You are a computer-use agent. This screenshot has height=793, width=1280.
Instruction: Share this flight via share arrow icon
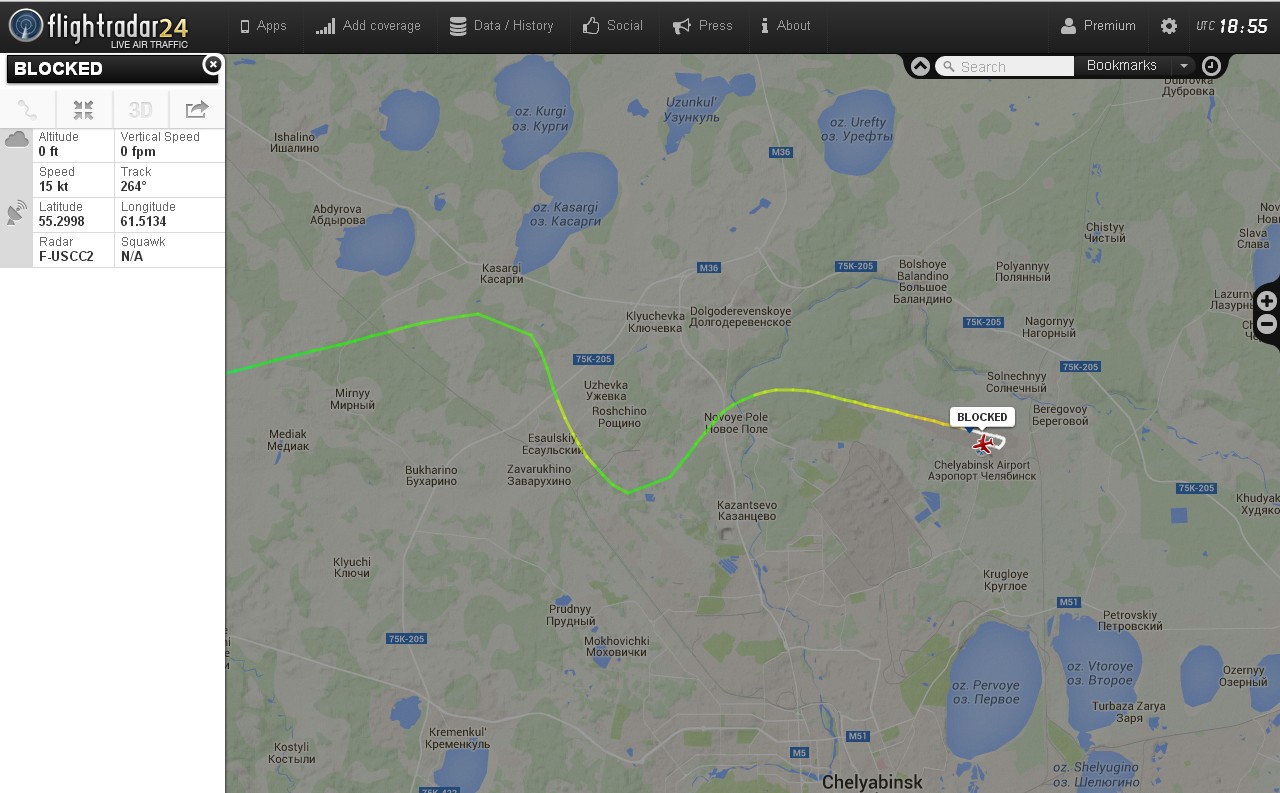pyautogui.click(x=197, y=110)
